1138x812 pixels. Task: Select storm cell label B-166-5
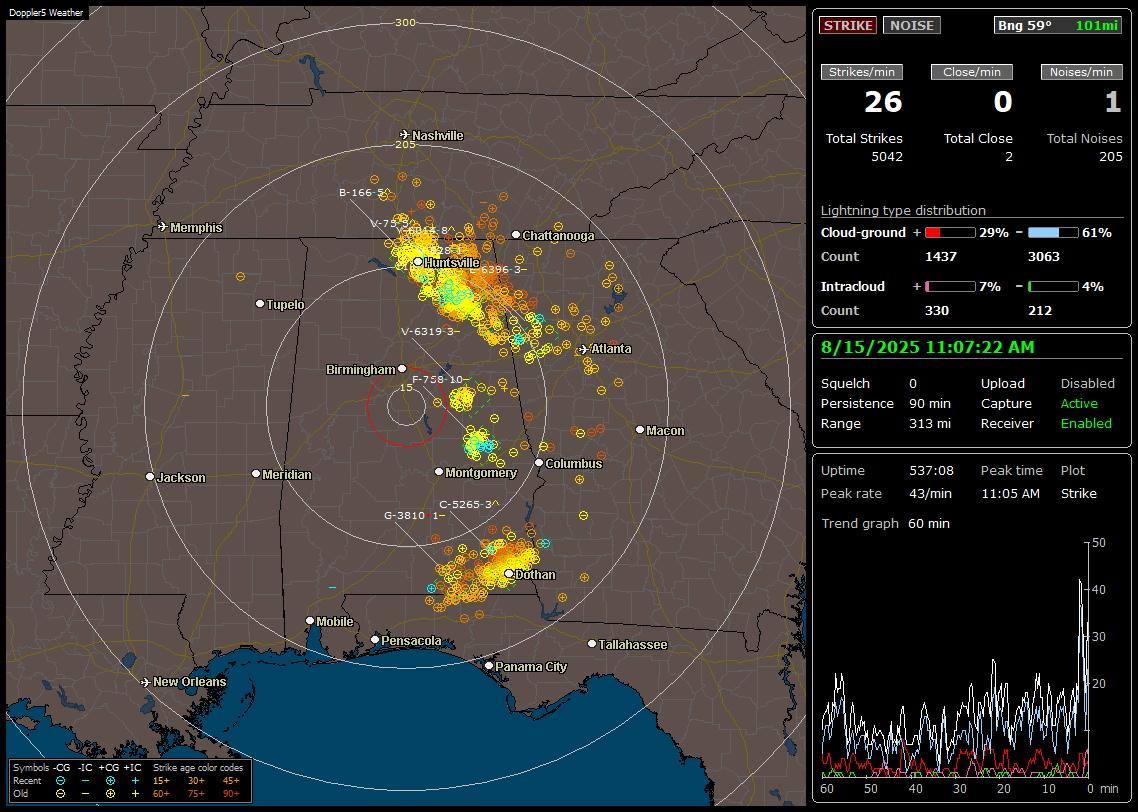coord(361,192)
